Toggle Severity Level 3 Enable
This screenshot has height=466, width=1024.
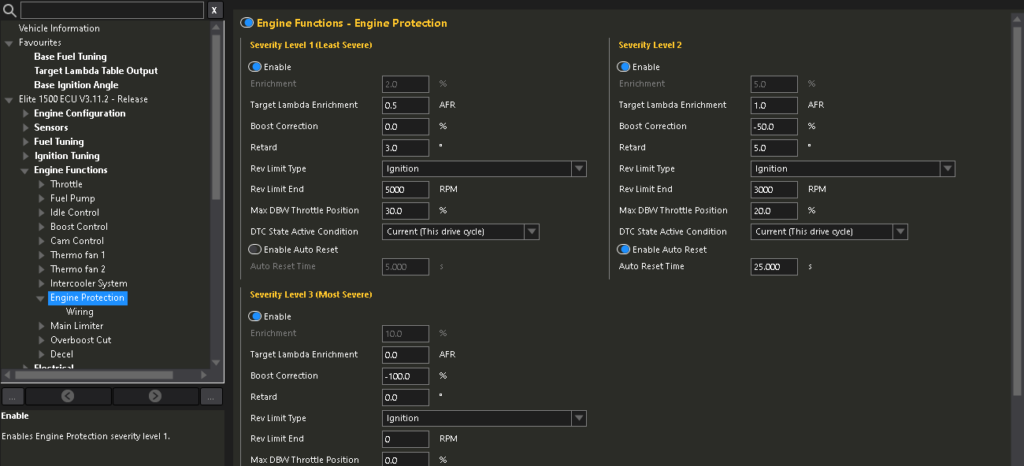(x=255, y=316)
